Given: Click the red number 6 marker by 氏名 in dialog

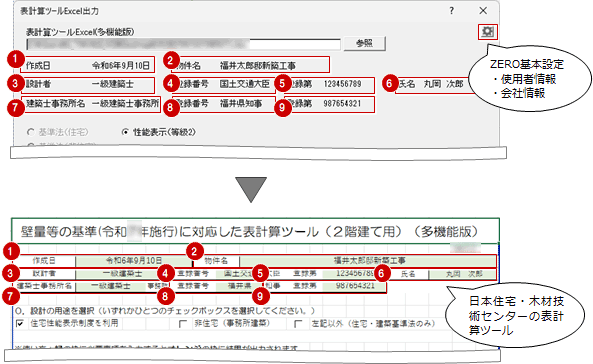Looking at the screenshot, I should [390, 83].
